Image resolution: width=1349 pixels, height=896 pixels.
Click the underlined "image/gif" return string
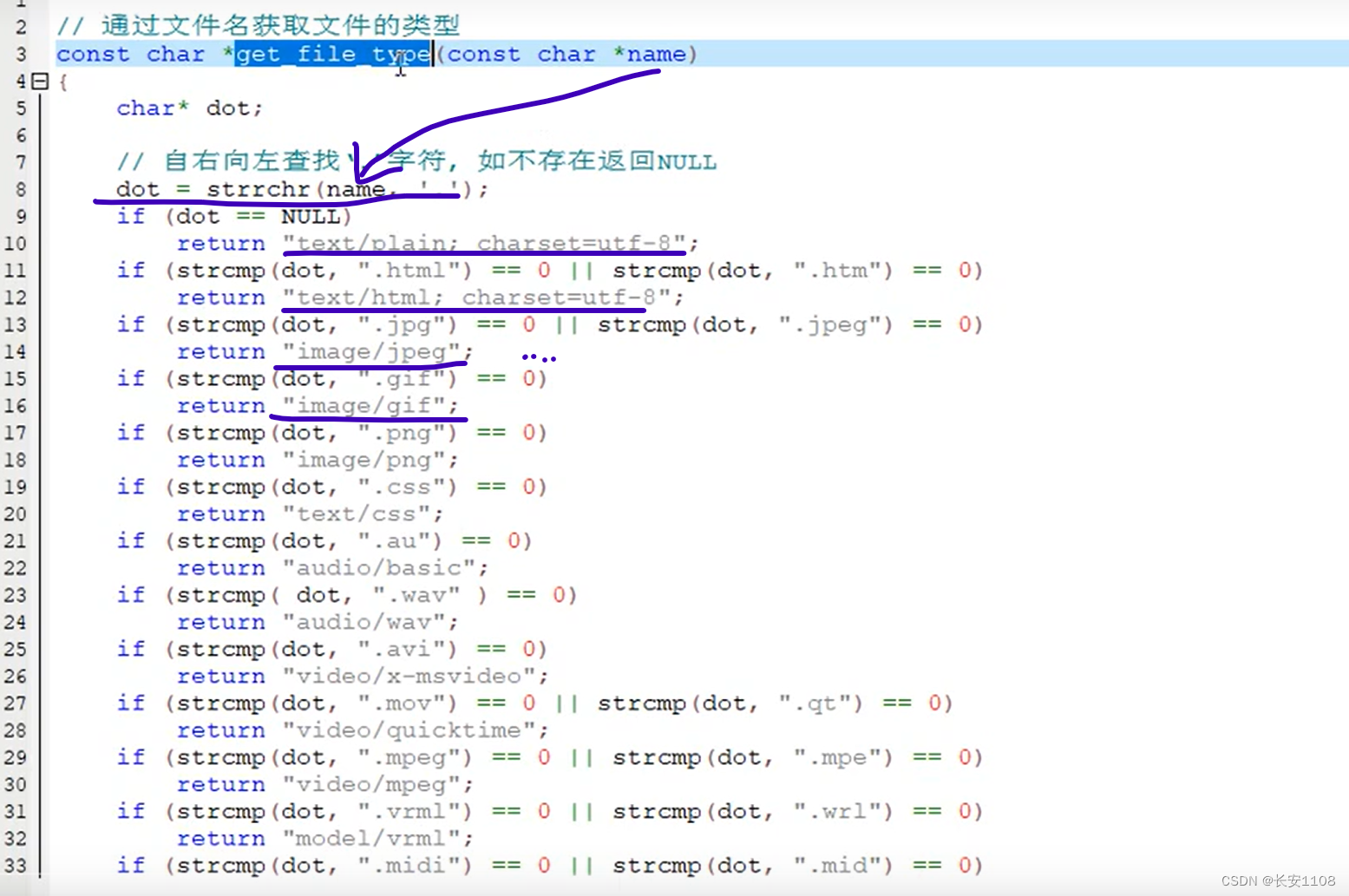tap(369, 405)
